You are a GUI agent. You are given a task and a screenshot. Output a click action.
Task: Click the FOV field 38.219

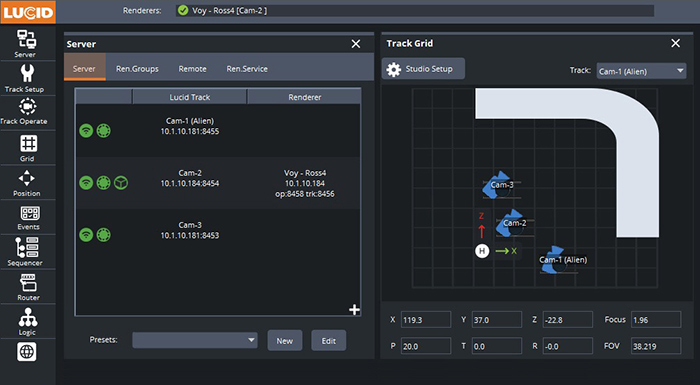pyautogui.click(x=656, y=346)
